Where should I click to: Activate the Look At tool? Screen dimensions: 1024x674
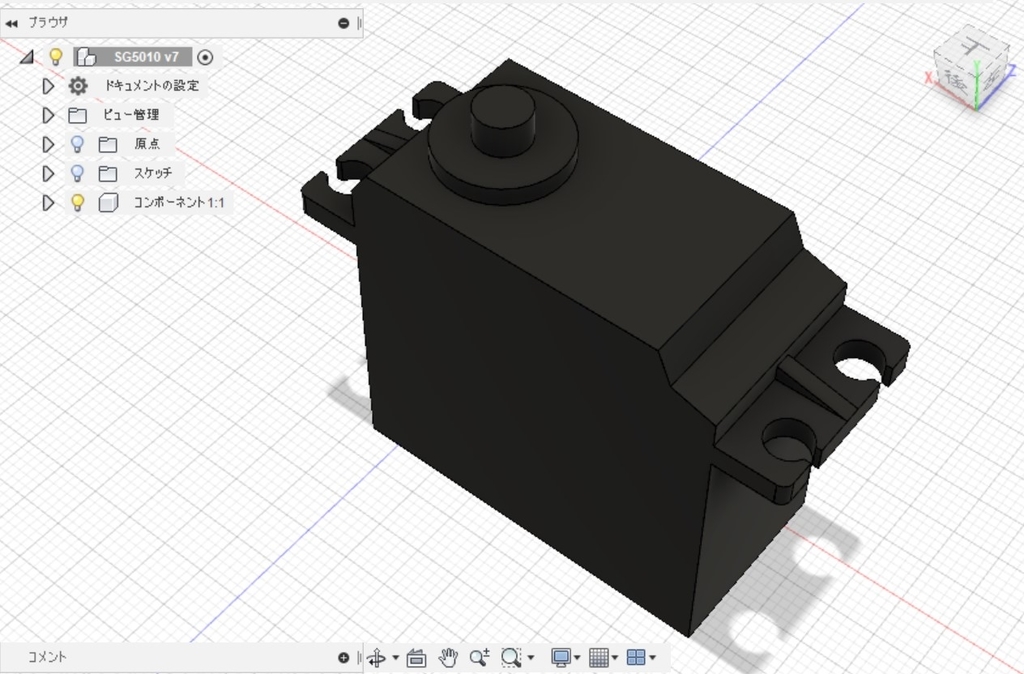(x=416, y=657)
